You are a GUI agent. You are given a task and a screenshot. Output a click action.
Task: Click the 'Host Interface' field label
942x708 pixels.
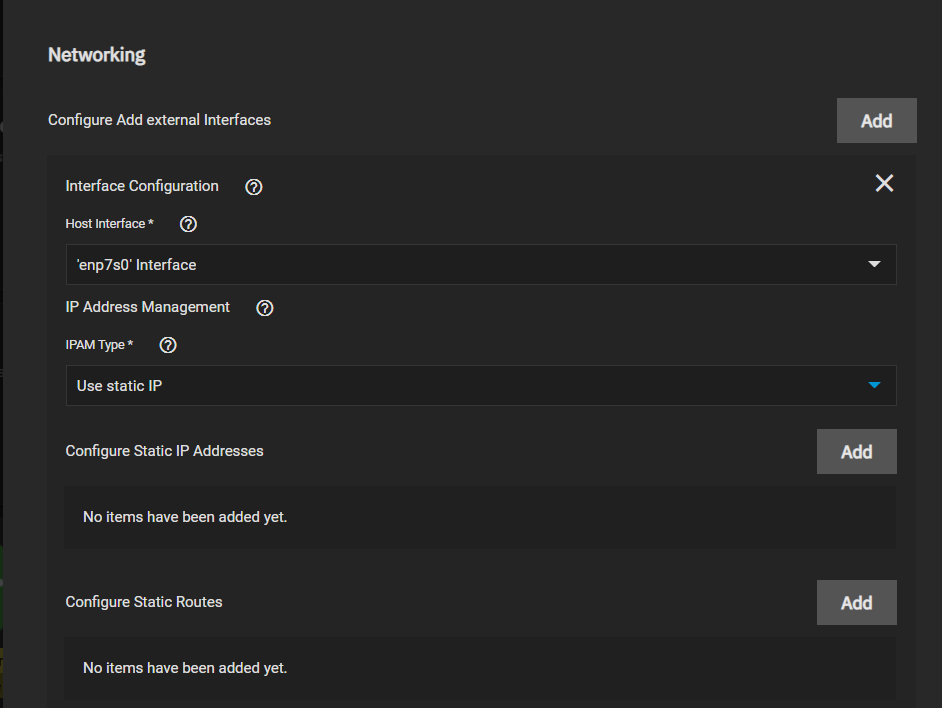coord(106,224)
